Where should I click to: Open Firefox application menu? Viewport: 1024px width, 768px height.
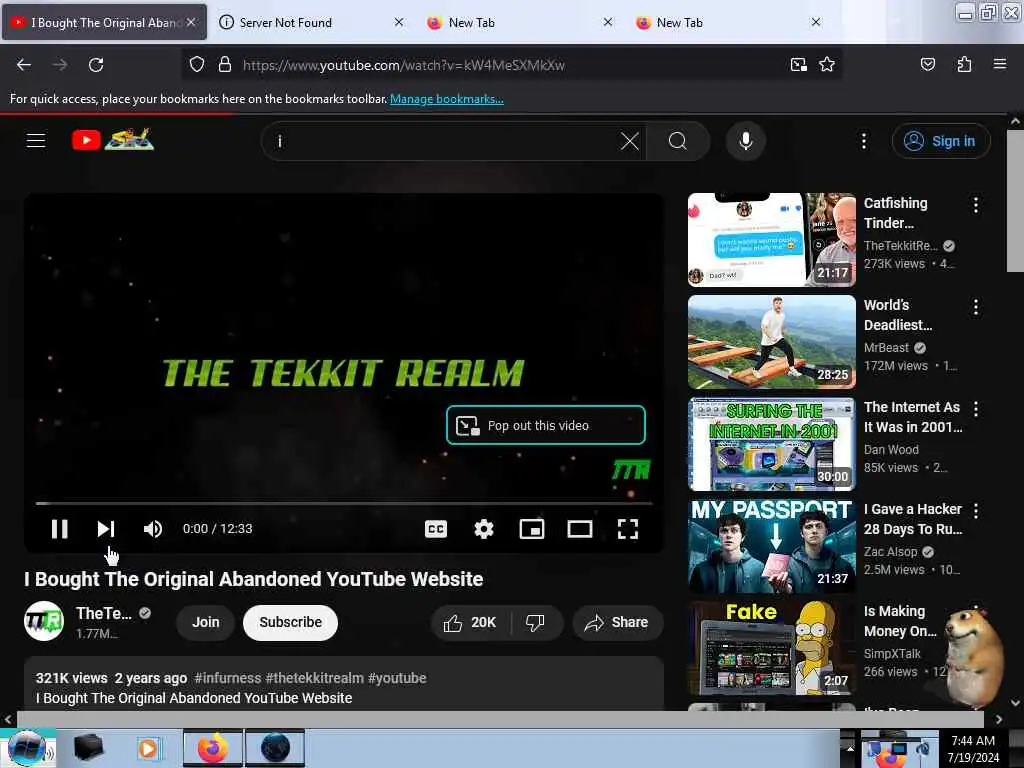(x=1000, y=65)
